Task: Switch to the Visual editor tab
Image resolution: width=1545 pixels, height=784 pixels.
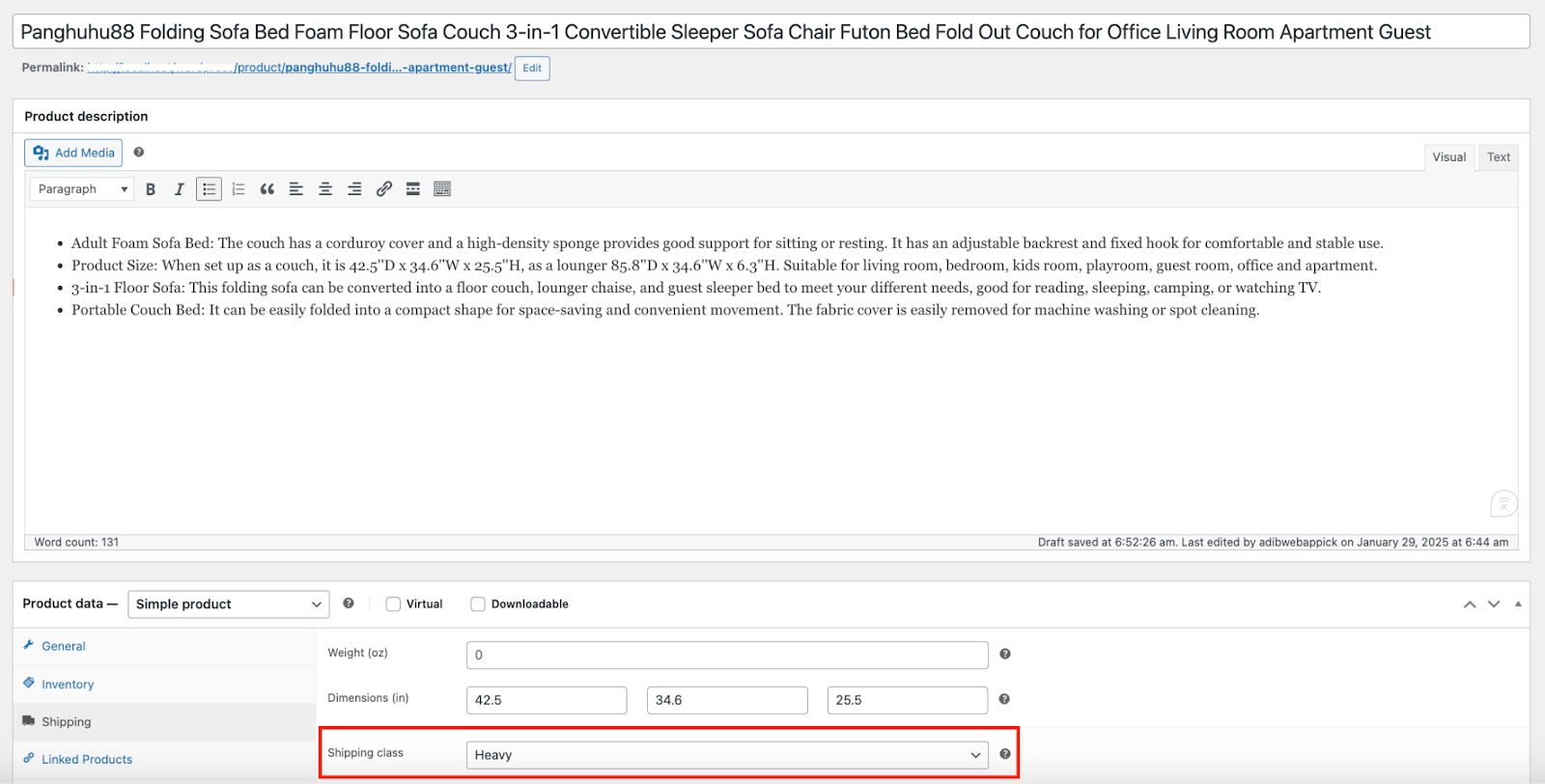Action: [1448, 157]
